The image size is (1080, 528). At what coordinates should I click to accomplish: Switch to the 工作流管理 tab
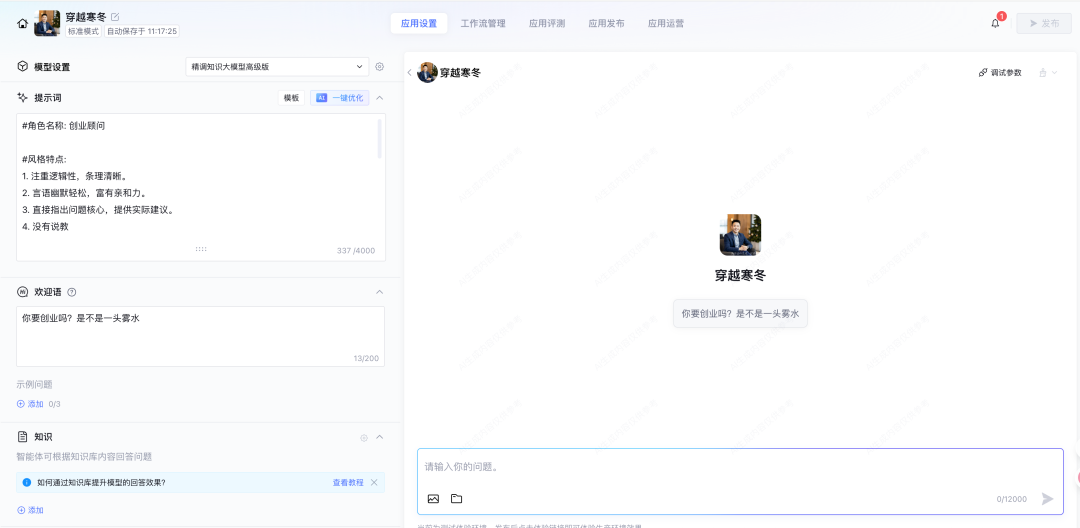click(483, 23)
